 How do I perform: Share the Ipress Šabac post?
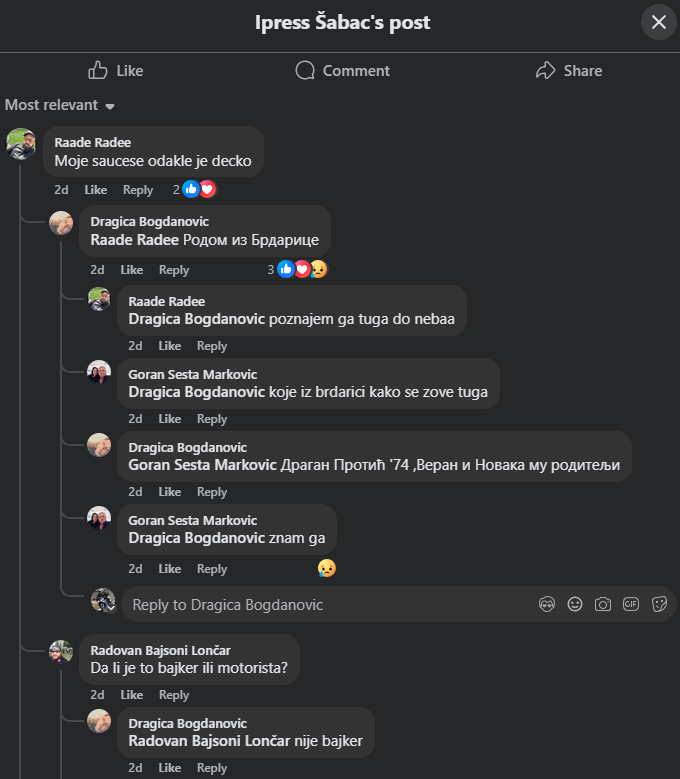(568, 70)
